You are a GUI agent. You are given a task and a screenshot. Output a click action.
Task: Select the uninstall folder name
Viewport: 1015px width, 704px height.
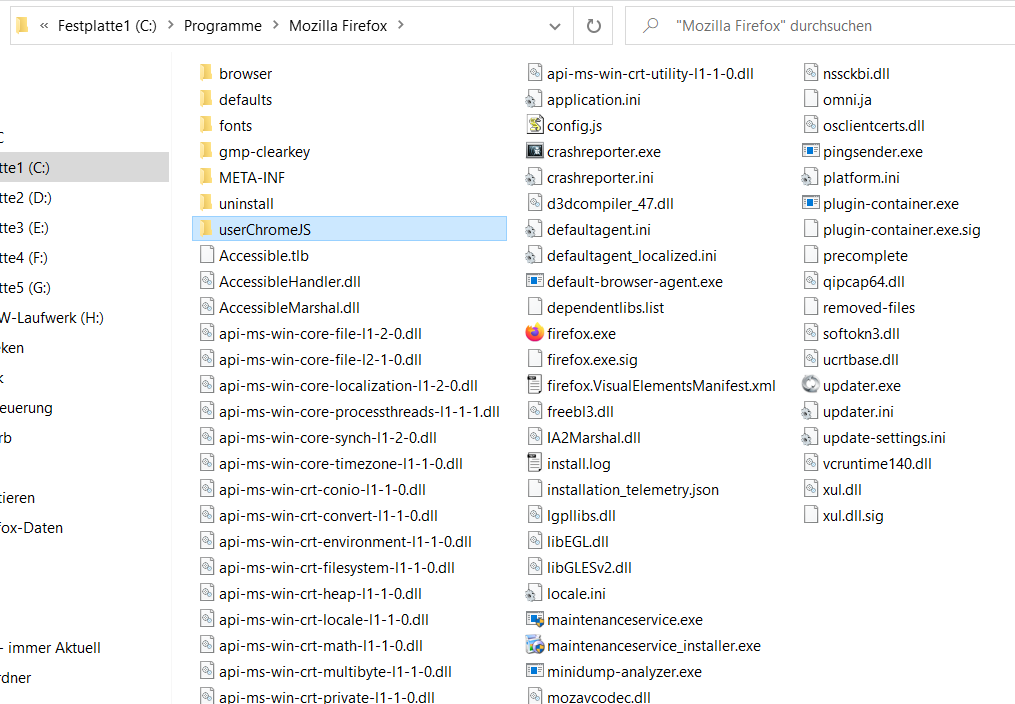click(x=246, y=204)
